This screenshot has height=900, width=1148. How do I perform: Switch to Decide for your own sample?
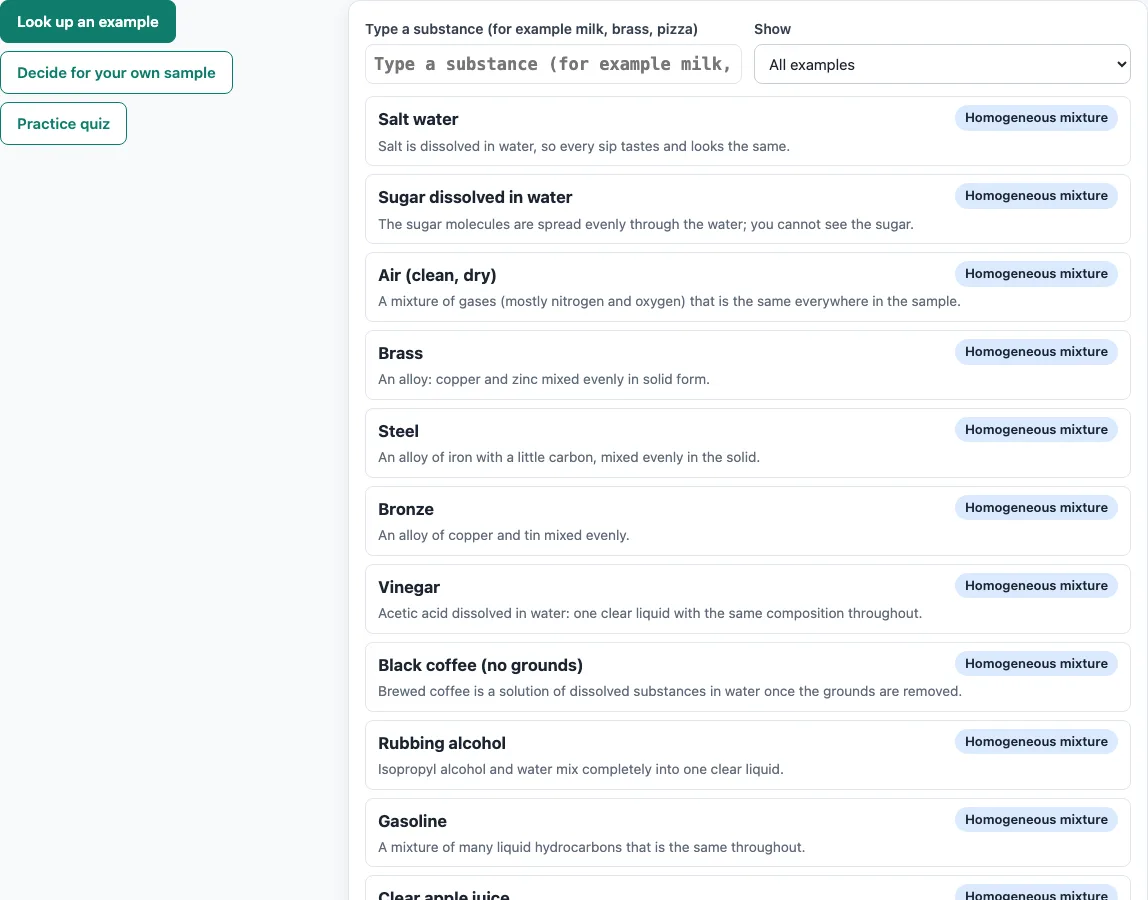(116, 72)
